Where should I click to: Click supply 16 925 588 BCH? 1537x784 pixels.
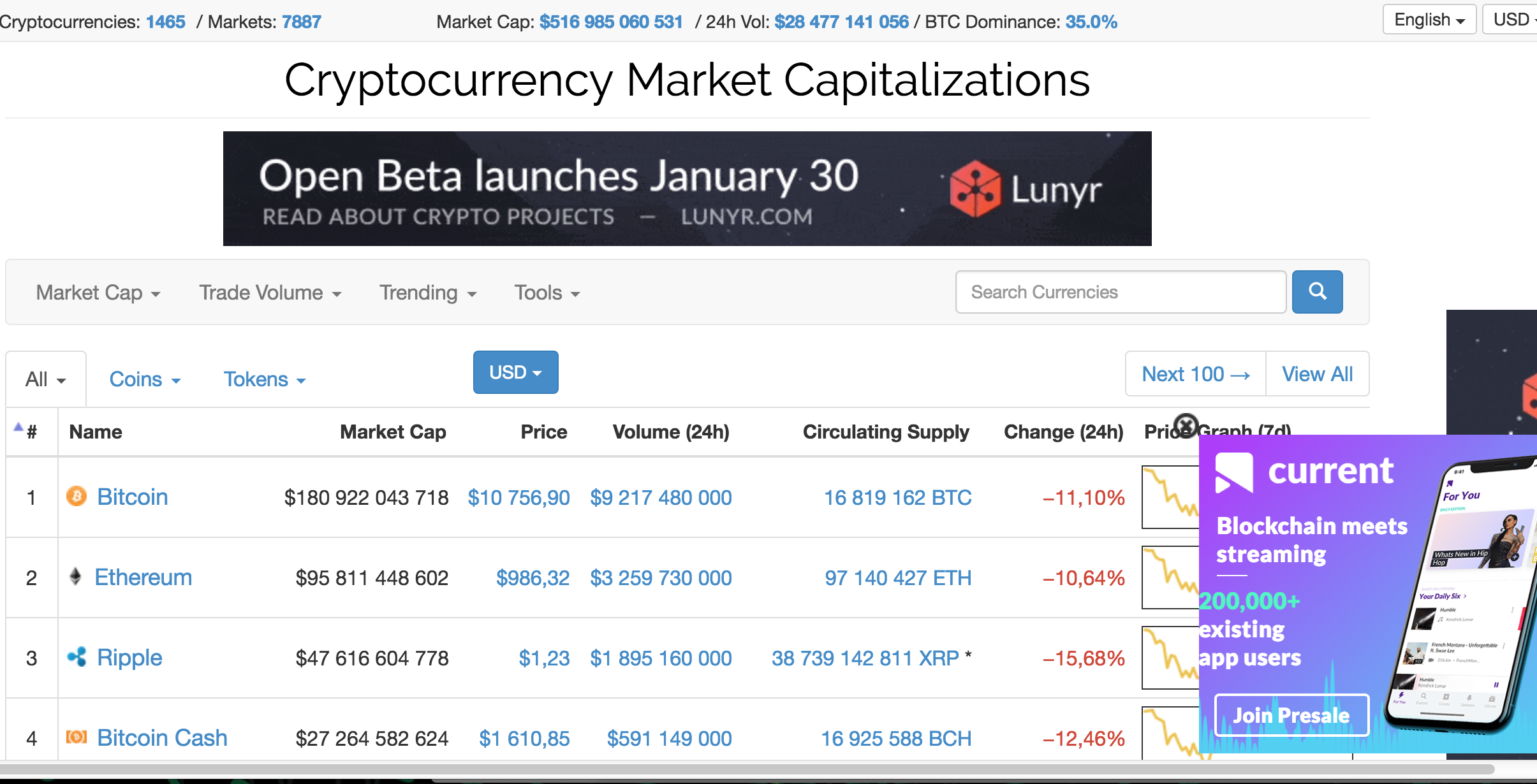click(x=896, y=738)
